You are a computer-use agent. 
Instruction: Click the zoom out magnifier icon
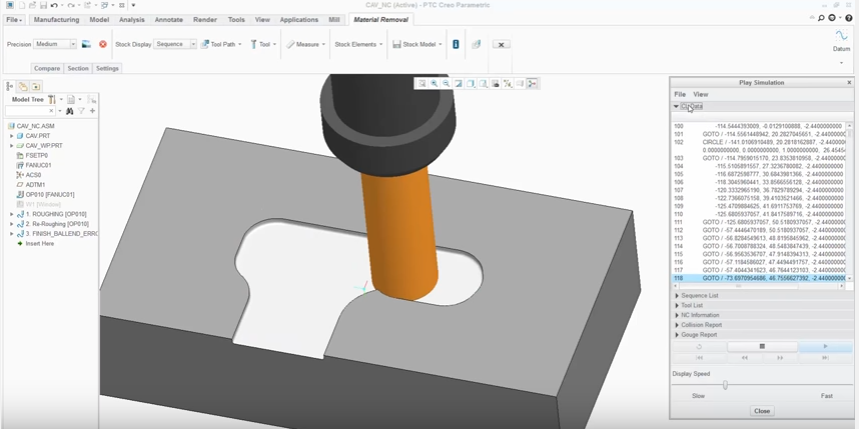pyautogui.click(x=446, y=84)
